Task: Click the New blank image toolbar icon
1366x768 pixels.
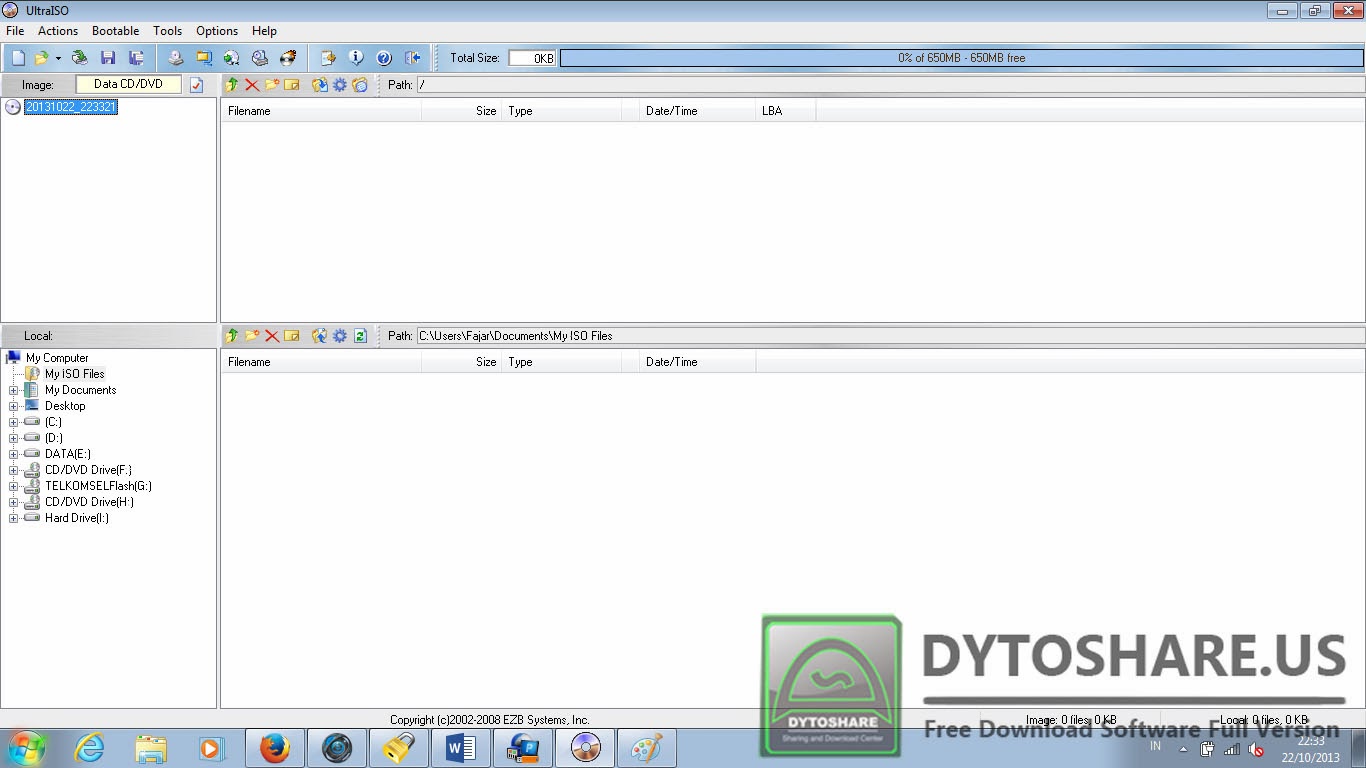Action: click(18, 58)
